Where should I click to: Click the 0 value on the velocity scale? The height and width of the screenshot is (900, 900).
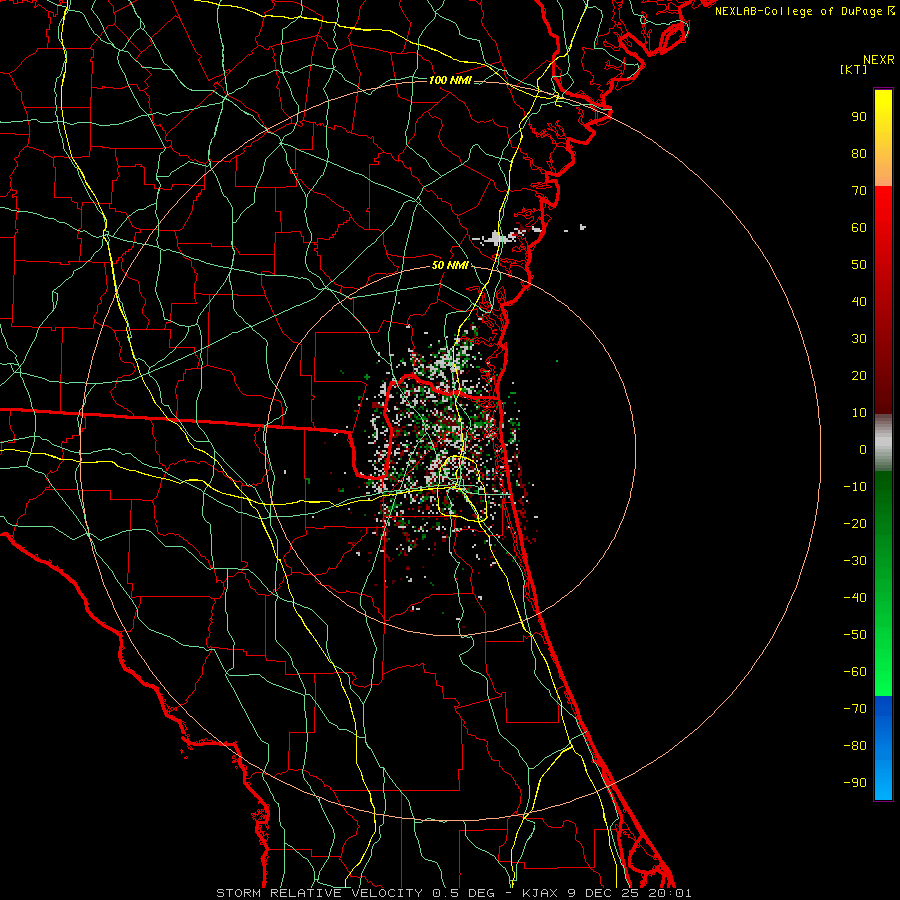[x=863, y=449]
